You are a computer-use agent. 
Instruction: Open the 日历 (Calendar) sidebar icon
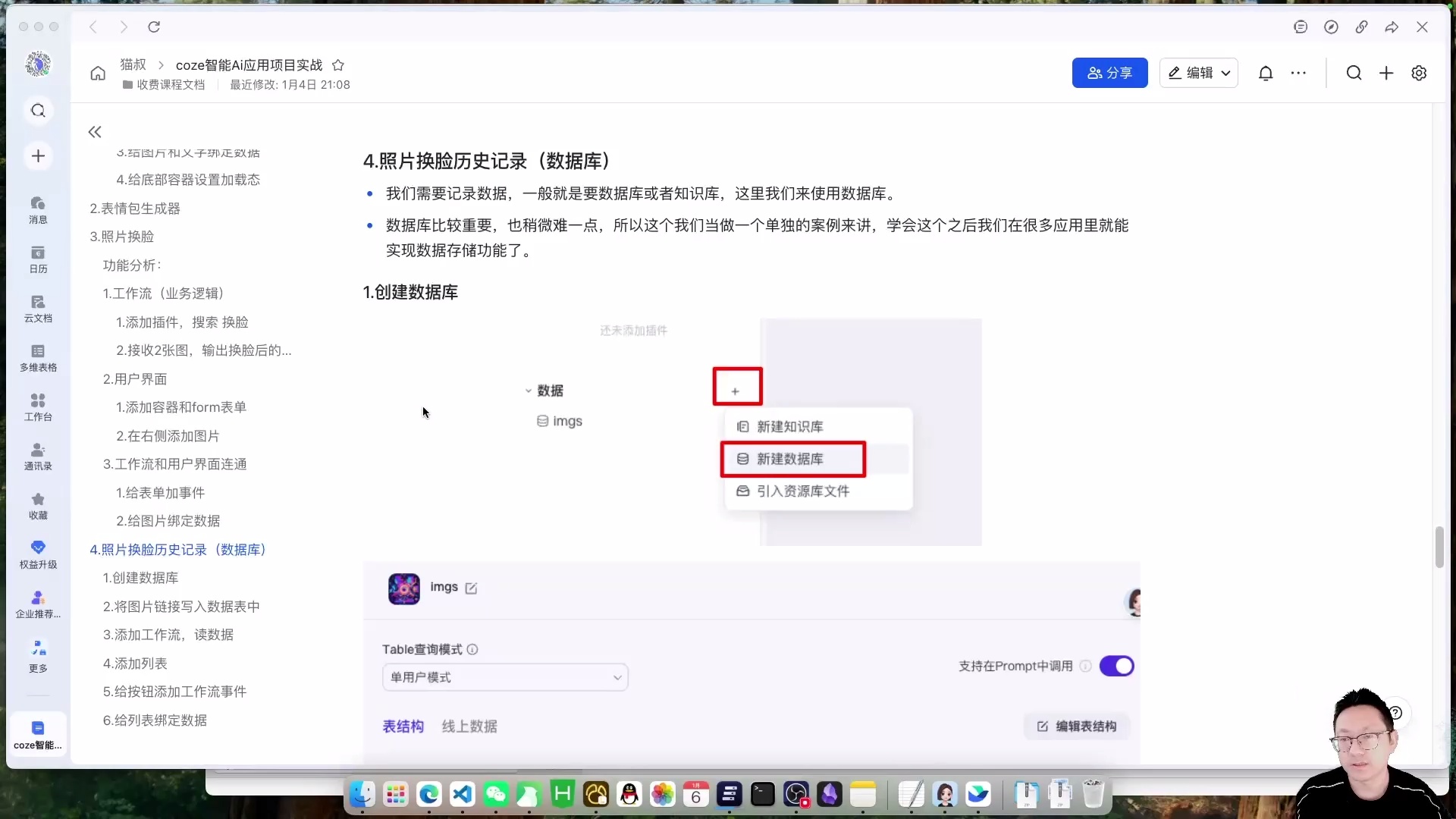coord(38,258)
